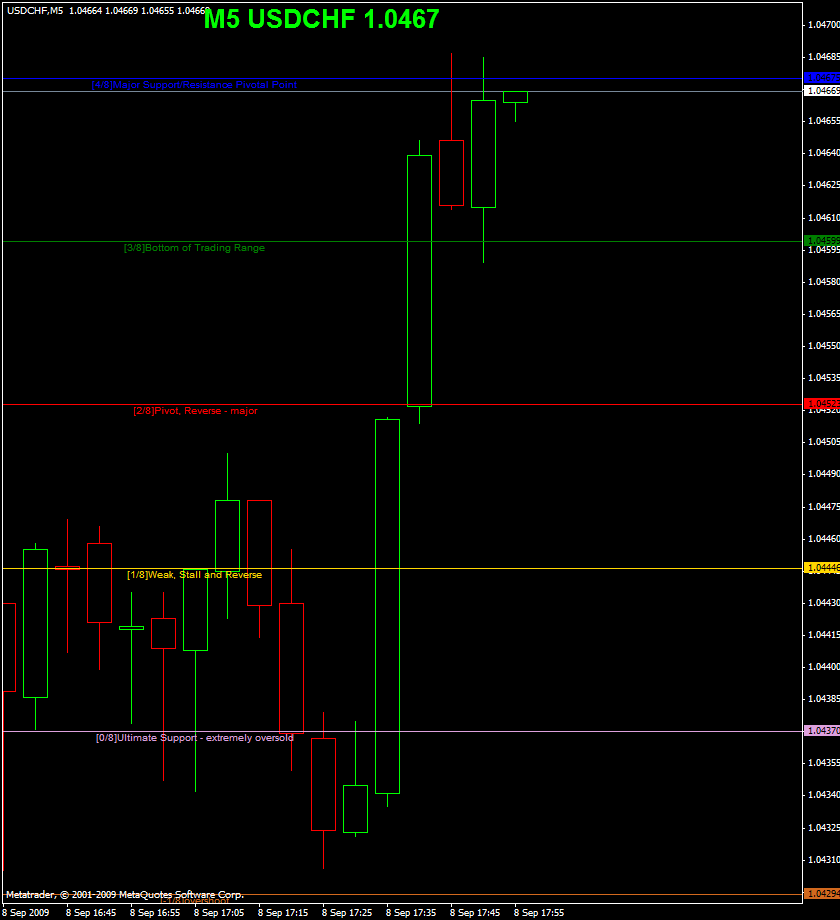This screenshot has width=840, height=920.
Task: Click the 8 Sep 17:05 time label
Action: pyautogui.click(x=219, y=912)
